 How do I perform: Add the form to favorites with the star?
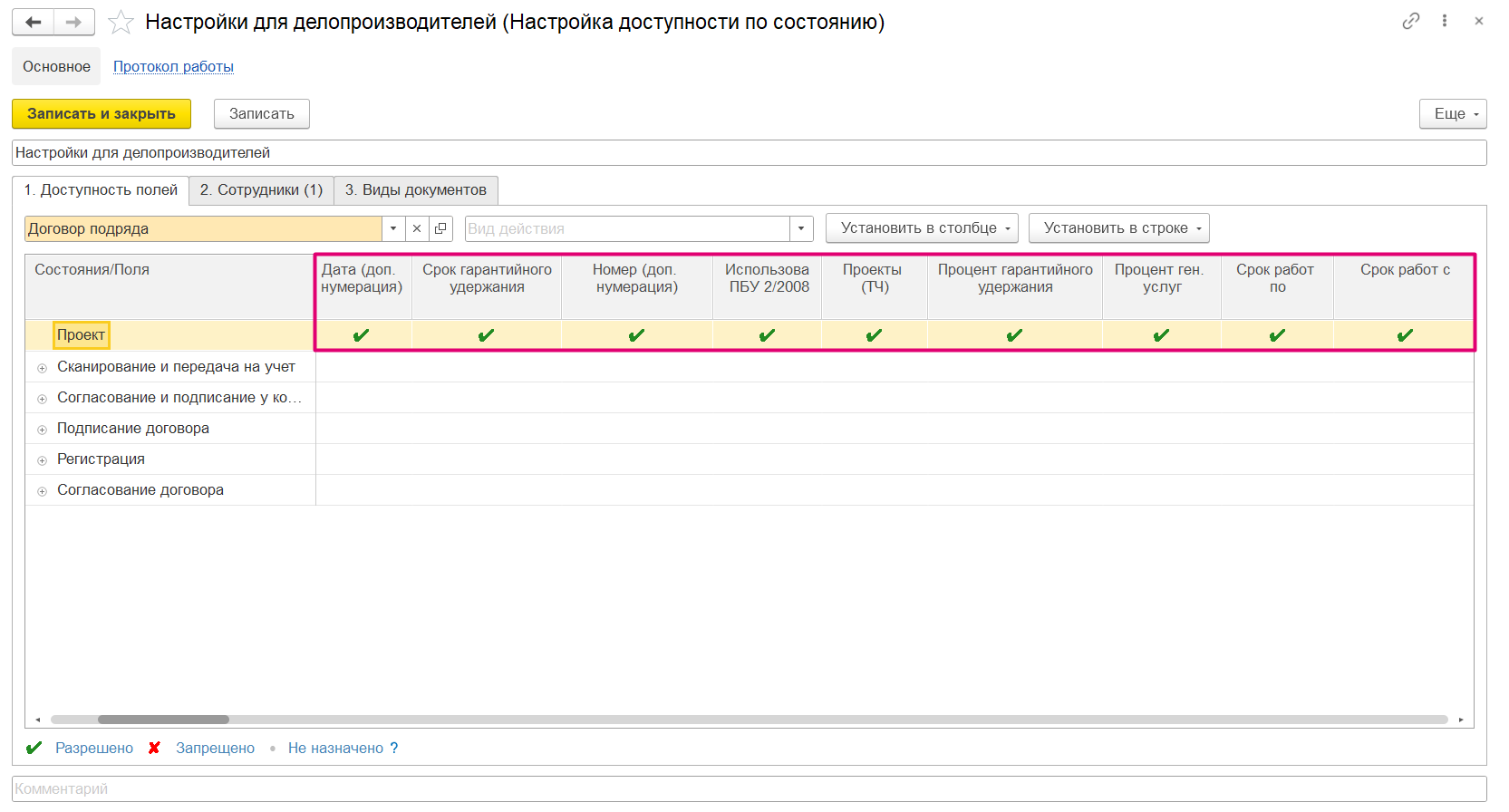pos(121,23)
